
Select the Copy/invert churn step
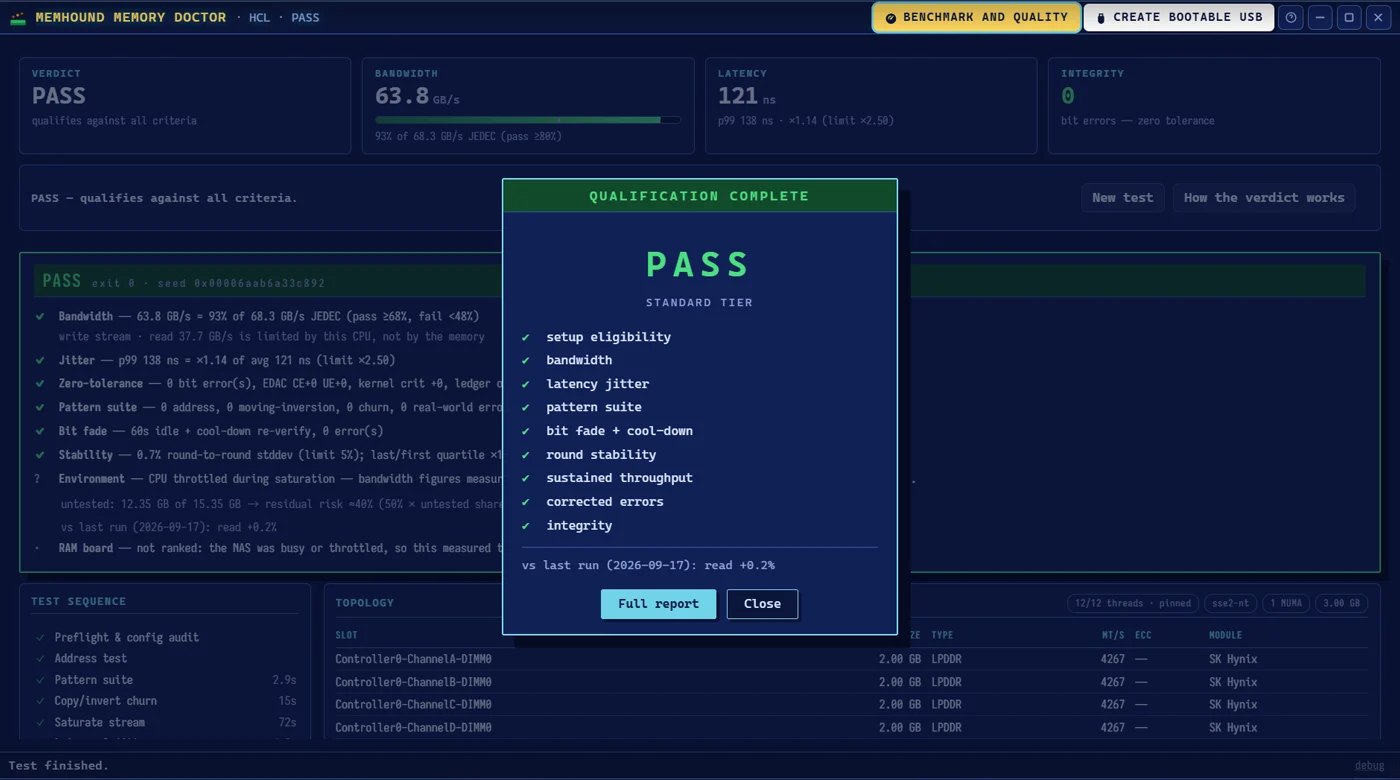point(166,701)
